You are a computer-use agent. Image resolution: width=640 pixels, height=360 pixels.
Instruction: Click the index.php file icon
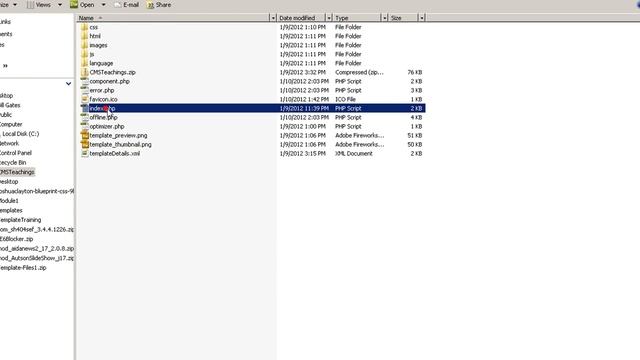pos(84,108)
